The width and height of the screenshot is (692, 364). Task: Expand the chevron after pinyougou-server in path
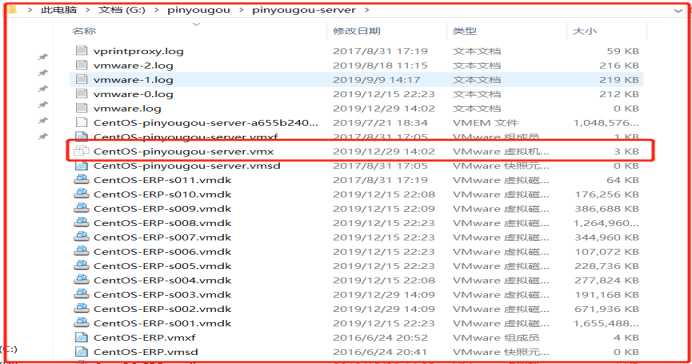point(367,10)
